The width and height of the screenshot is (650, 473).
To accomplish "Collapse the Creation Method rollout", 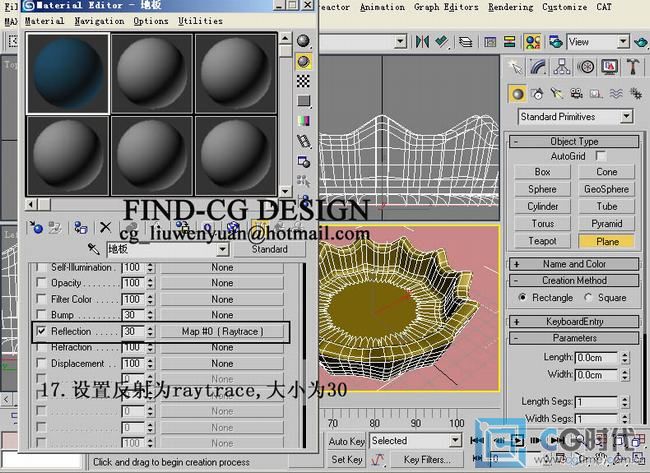I will point(574,280).
